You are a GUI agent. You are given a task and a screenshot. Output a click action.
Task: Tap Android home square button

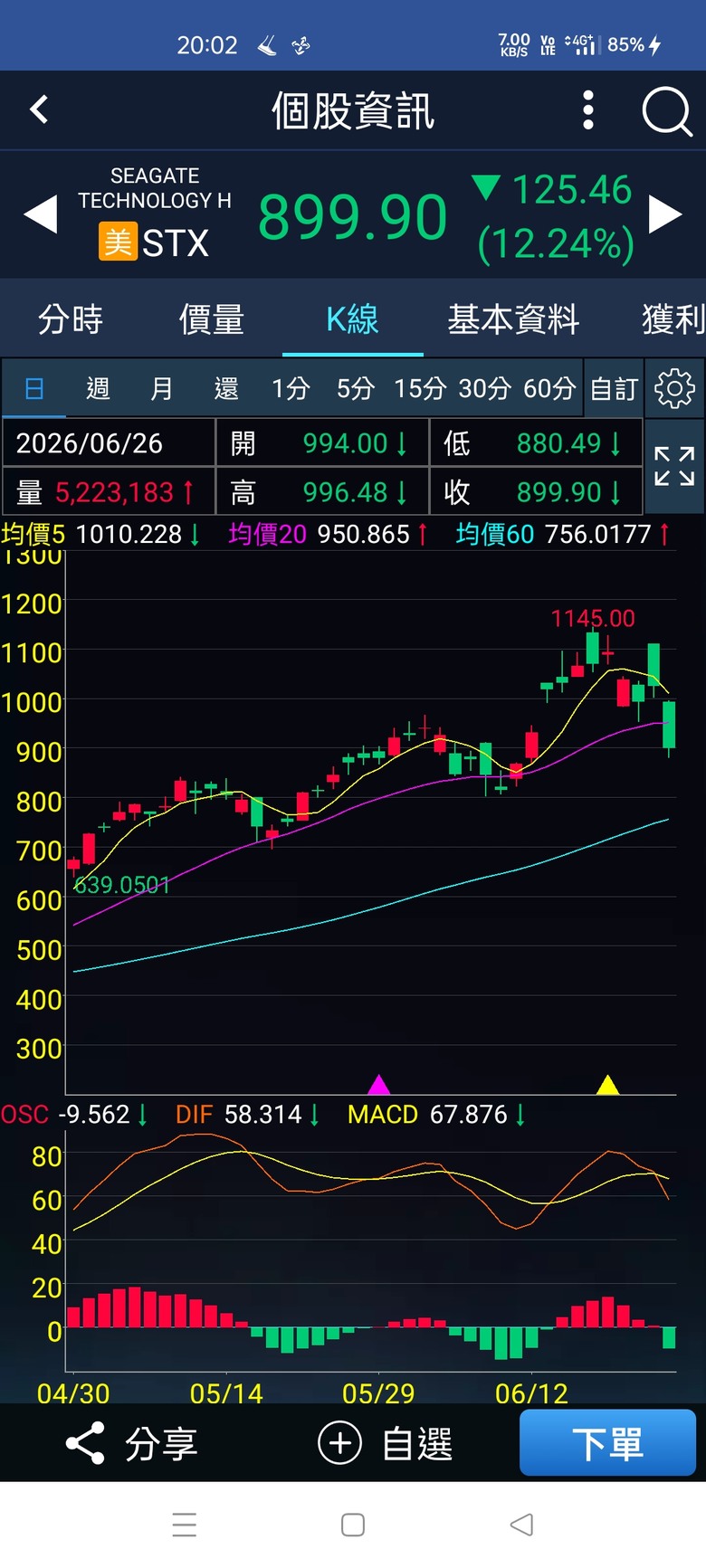353,1525
